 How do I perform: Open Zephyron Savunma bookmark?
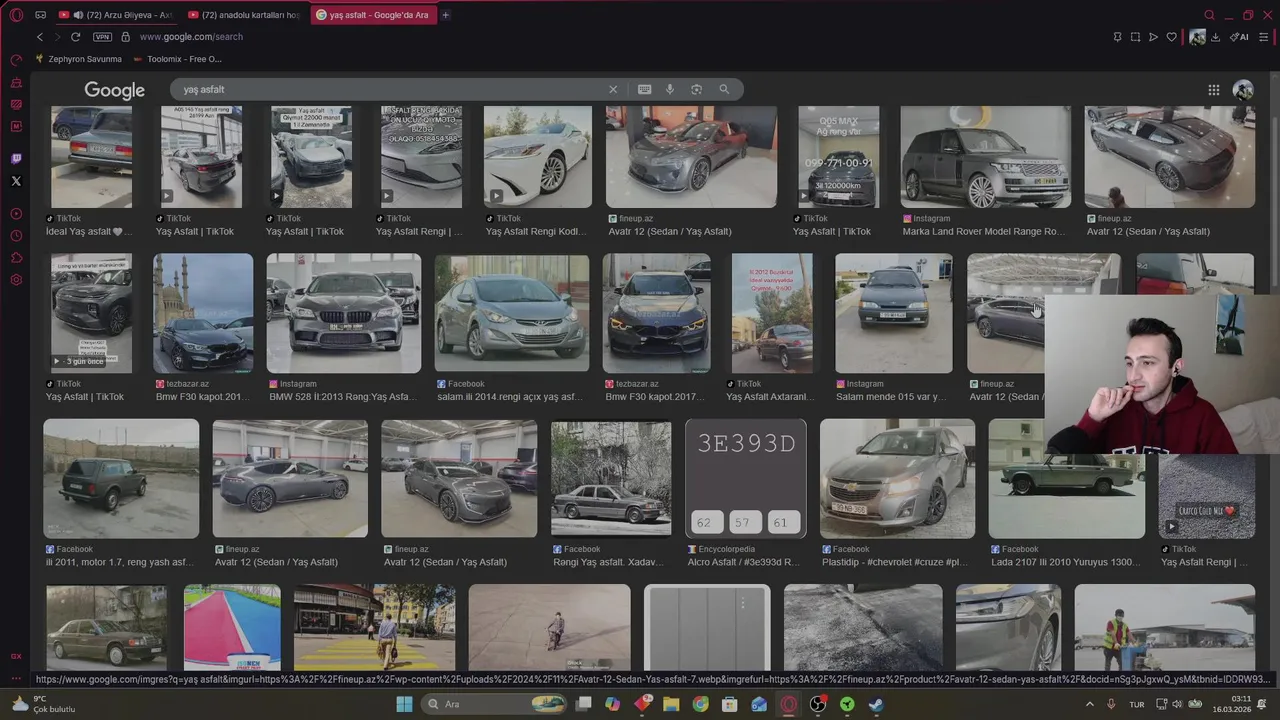78,59
